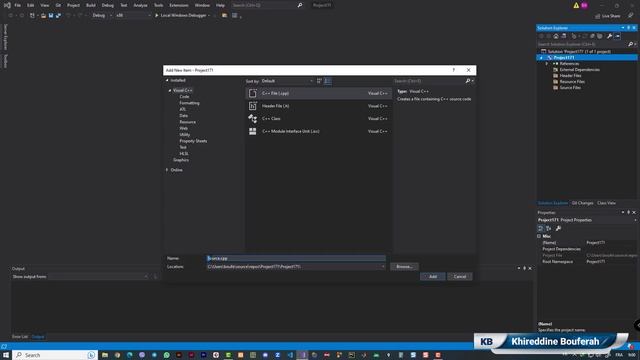The width and height of the screenshot is (640, 360).
Task: Click the warning notification triangle icon
Action: coord(576,5)
